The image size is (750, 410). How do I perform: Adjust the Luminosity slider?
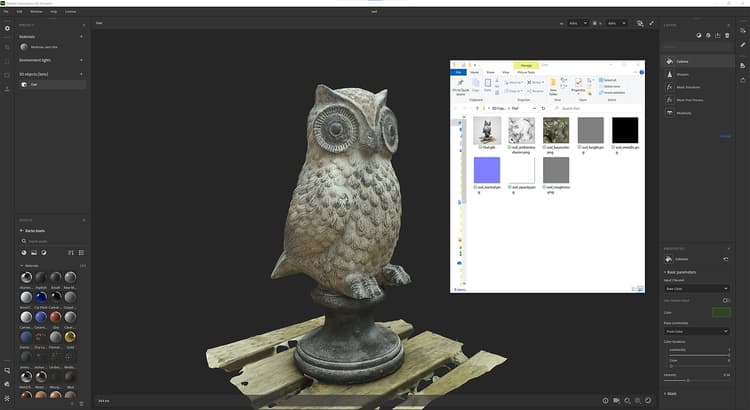pyautogui.click(x=697, y=355)
